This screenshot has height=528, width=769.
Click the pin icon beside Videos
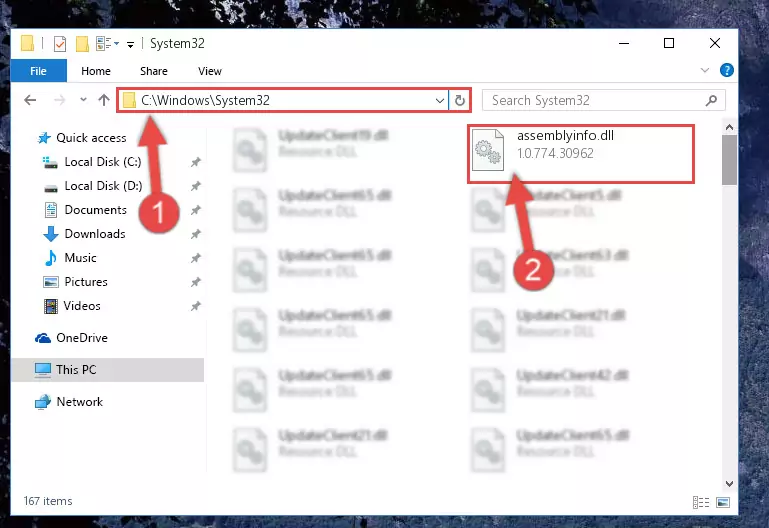(x=196, y=306)
